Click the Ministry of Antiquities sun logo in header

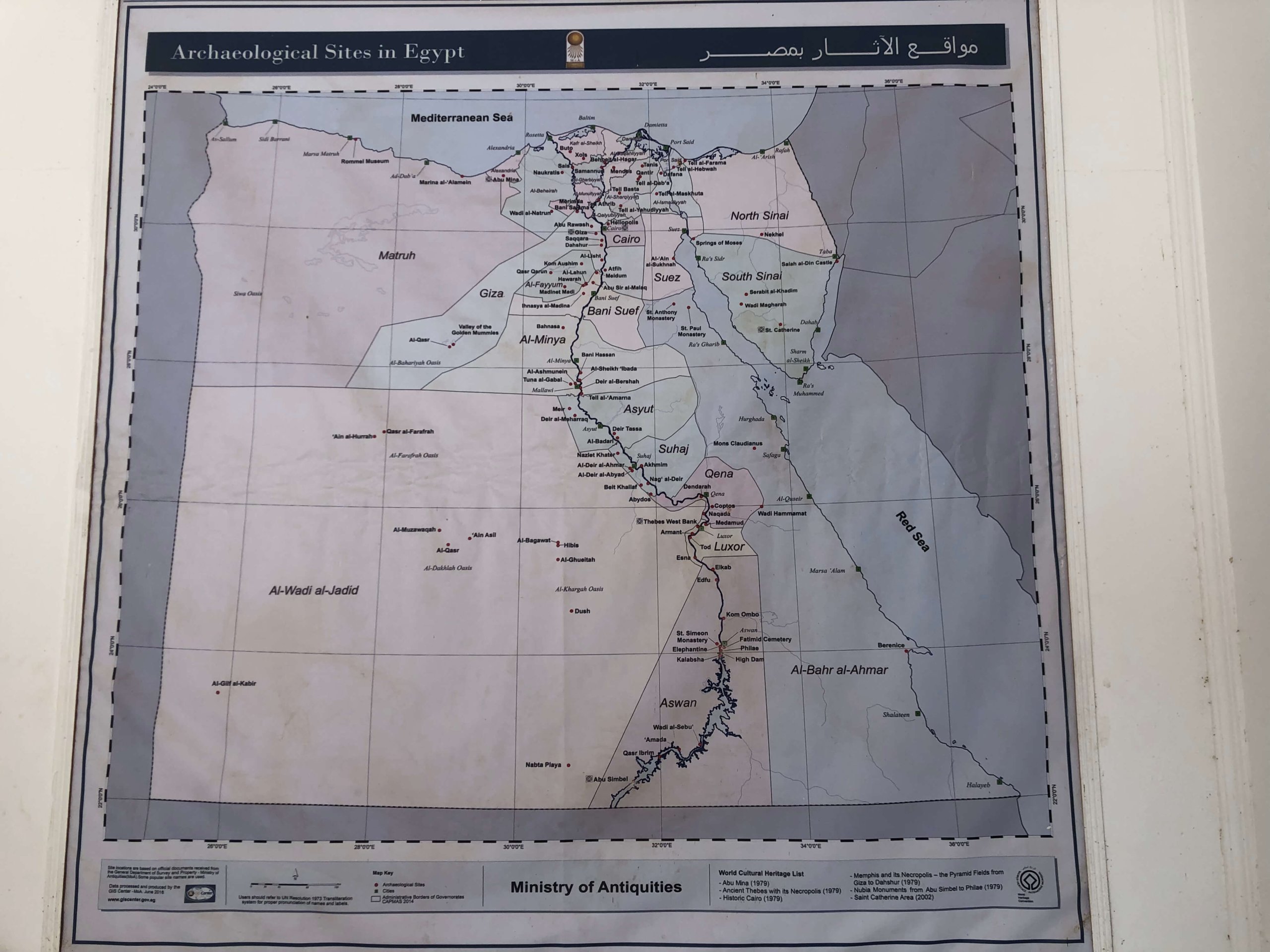pos(574,50)
